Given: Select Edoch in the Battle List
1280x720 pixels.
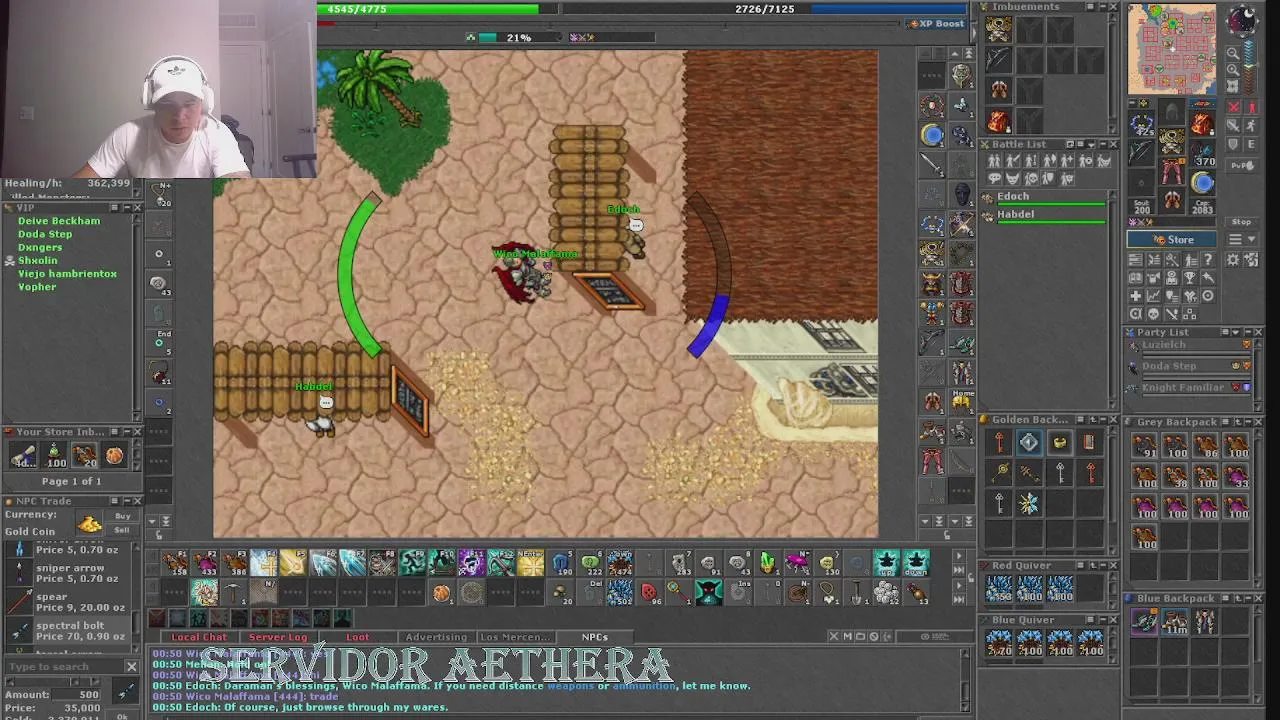Looking at the screenshot, I should 1045,197.
